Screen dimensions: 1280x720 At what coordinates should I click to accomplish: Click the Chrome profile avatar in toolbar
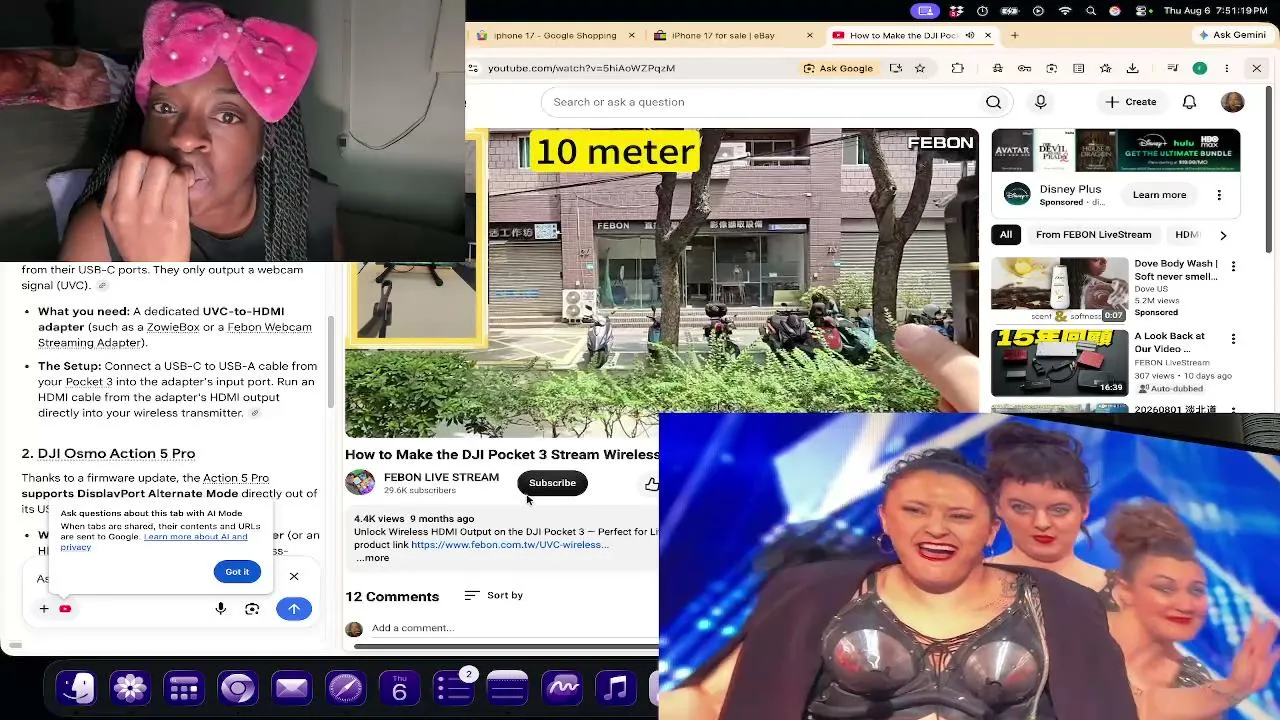[1200, 68]
